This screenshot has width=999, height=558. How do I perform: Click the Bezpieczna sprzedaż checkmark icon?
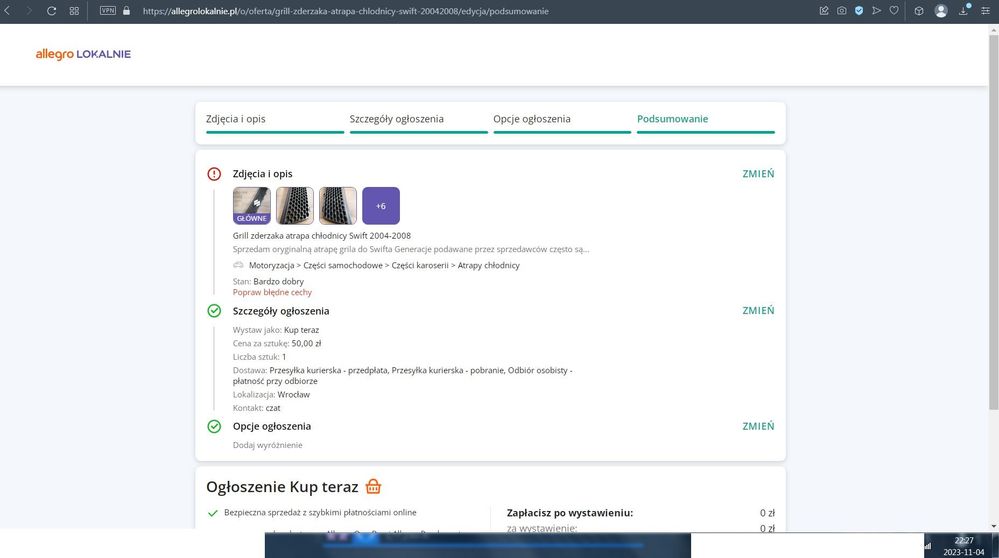click(213, 513)
